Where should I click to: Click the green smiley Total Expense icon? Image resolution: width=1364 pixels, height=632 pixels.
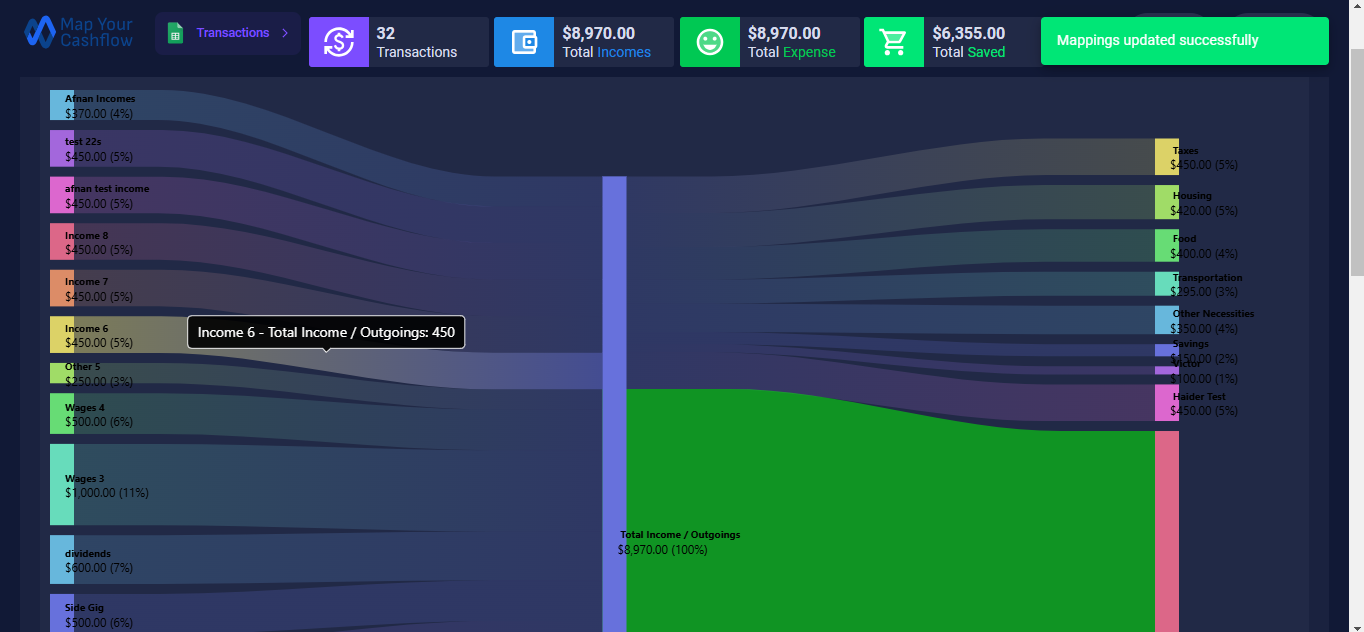(x=710, y=42)
